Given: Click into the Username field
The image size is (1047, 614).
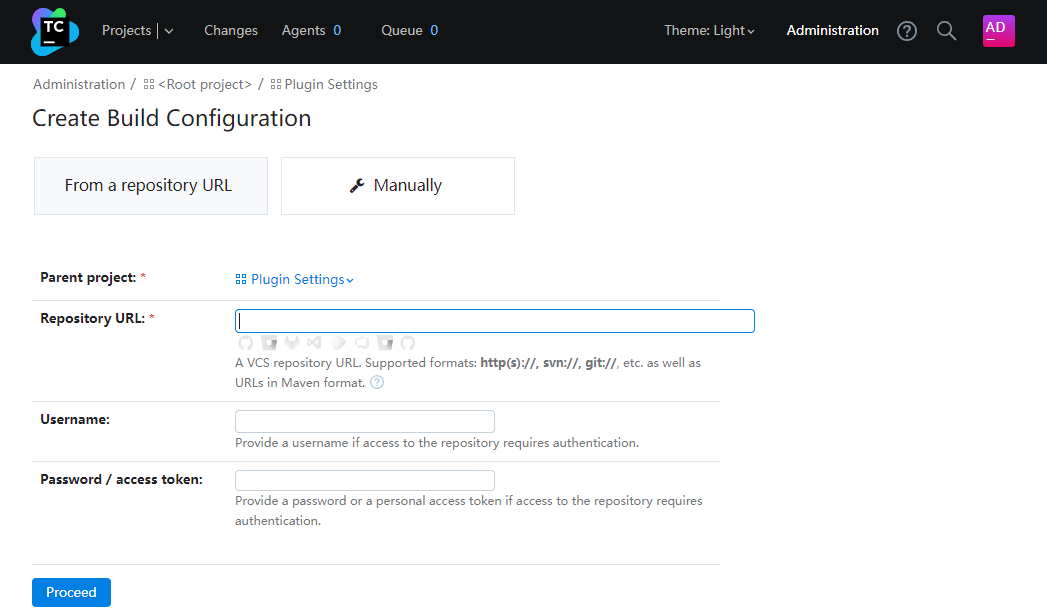Looking at the screenshot, I should 364,421.
